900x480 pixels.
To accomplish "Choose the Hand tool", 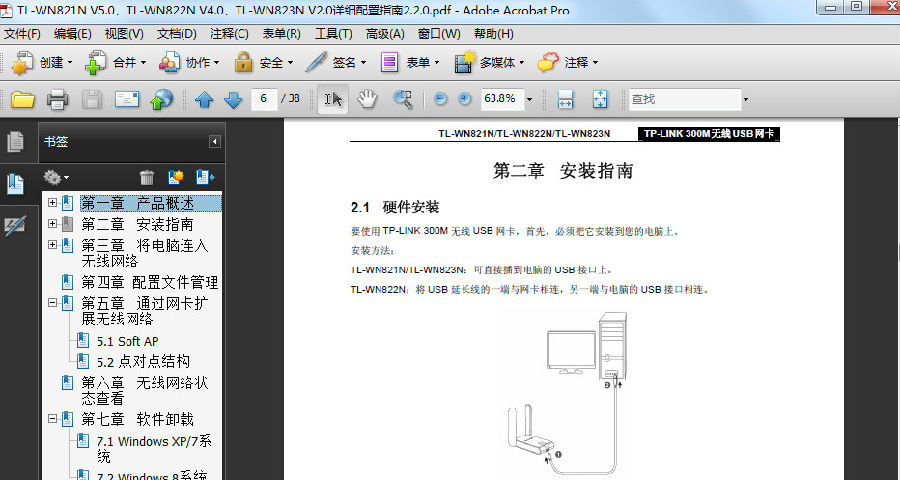I will point(367,99).
